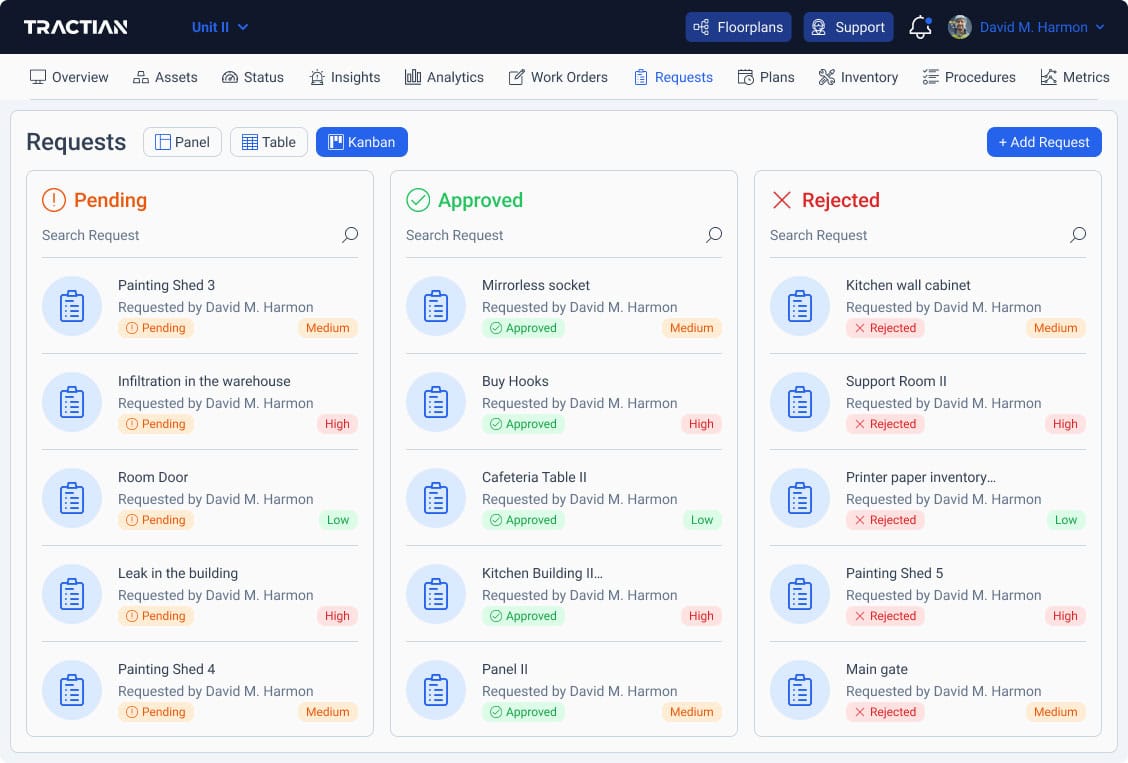Click the clipboard icon for Mirrorless socket

pyautogui.click(x=436, y=306)
